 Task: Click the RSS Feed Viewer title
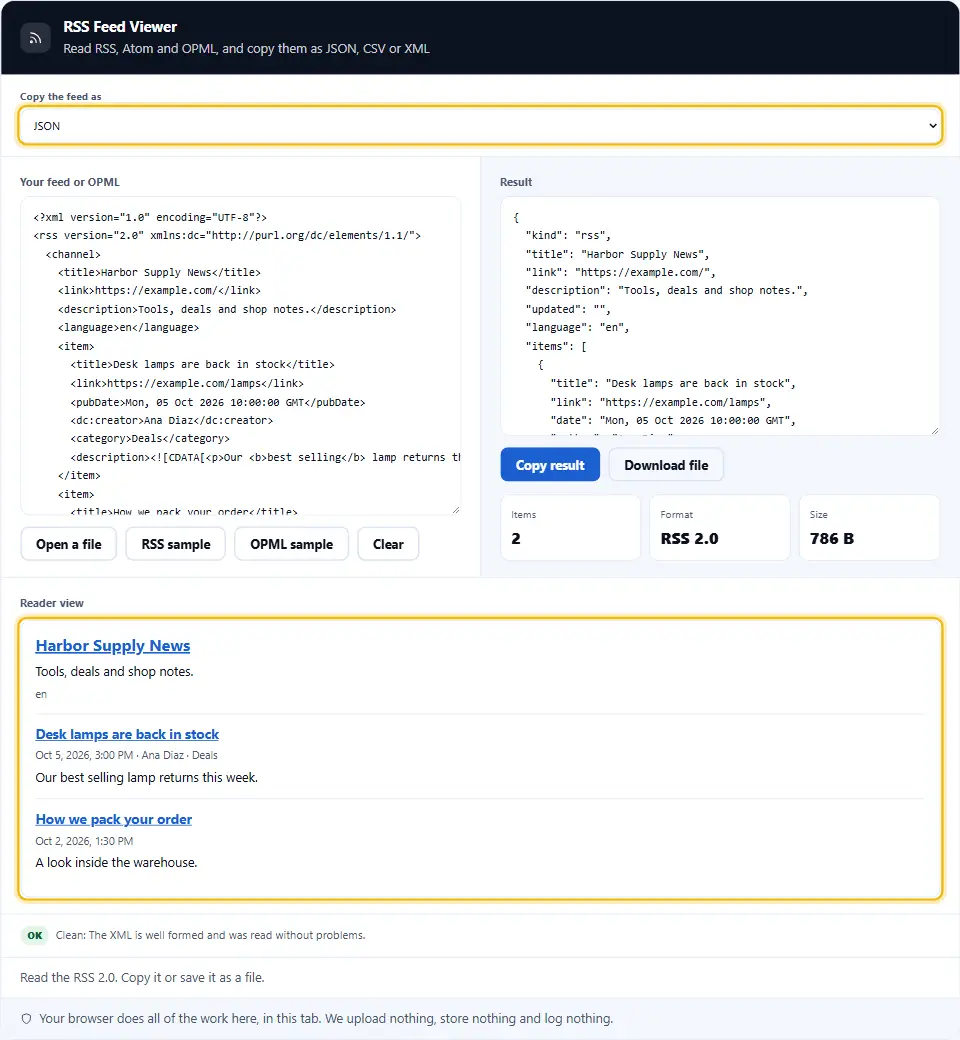(x=120, y=27)
